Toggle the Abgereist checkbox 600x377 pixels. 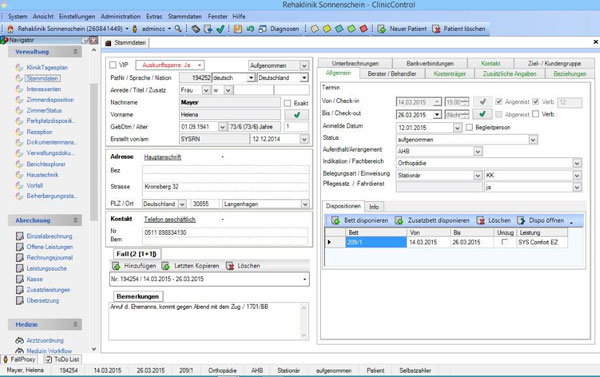499,114
